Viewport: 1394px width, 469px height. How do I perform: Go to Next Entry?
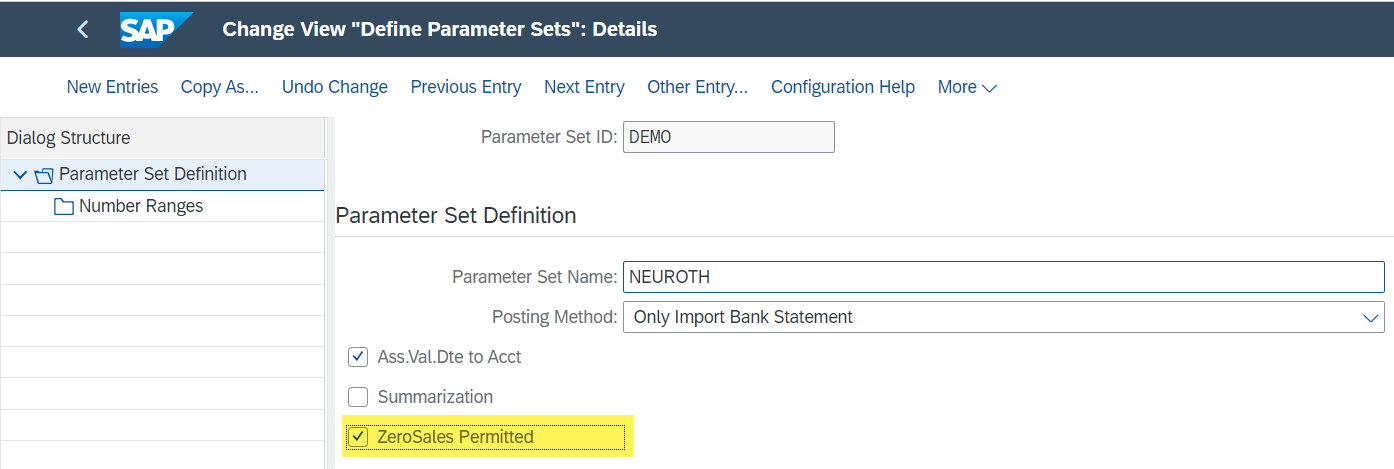click(x=584, y=87)
